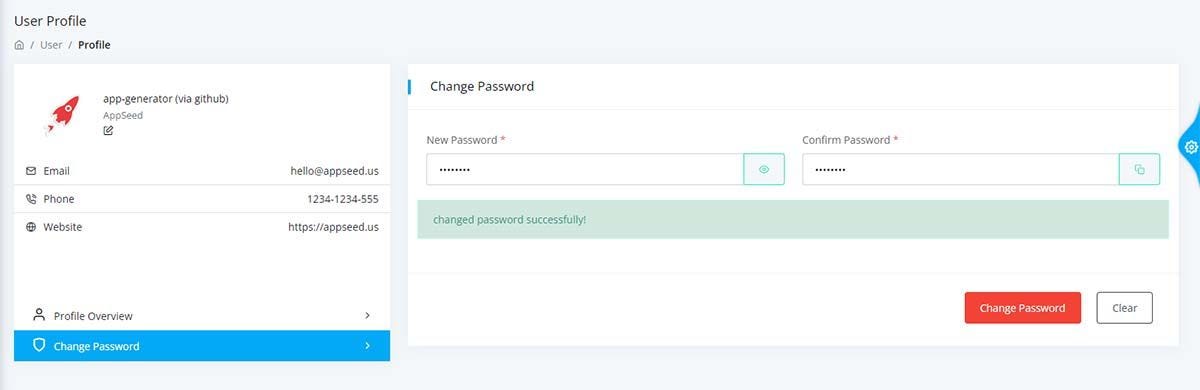The image size is (1200, 390).
Task: Click the confirm password copy icon button
Action: click(1139, 170)
